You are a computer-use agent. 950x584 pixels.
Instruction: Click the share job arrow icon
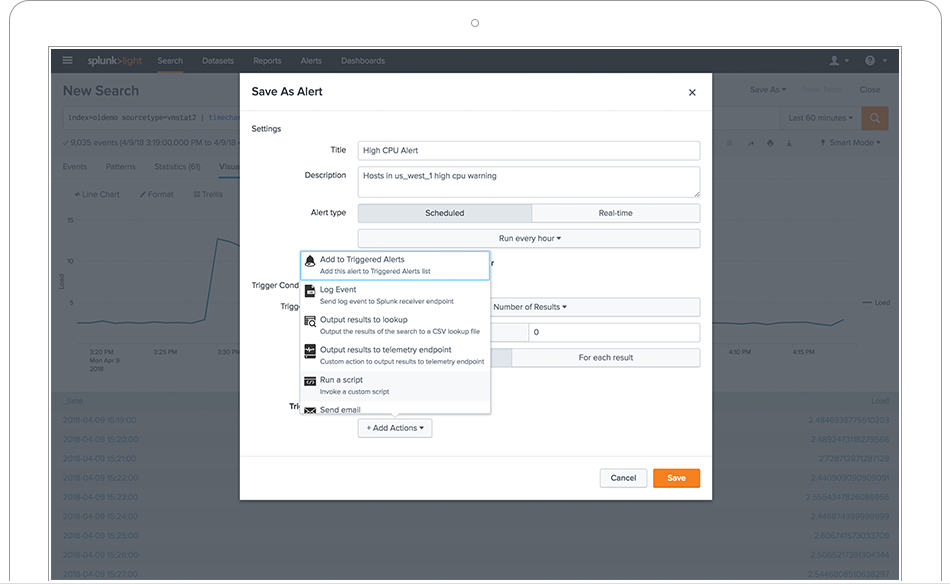point(751,143)
